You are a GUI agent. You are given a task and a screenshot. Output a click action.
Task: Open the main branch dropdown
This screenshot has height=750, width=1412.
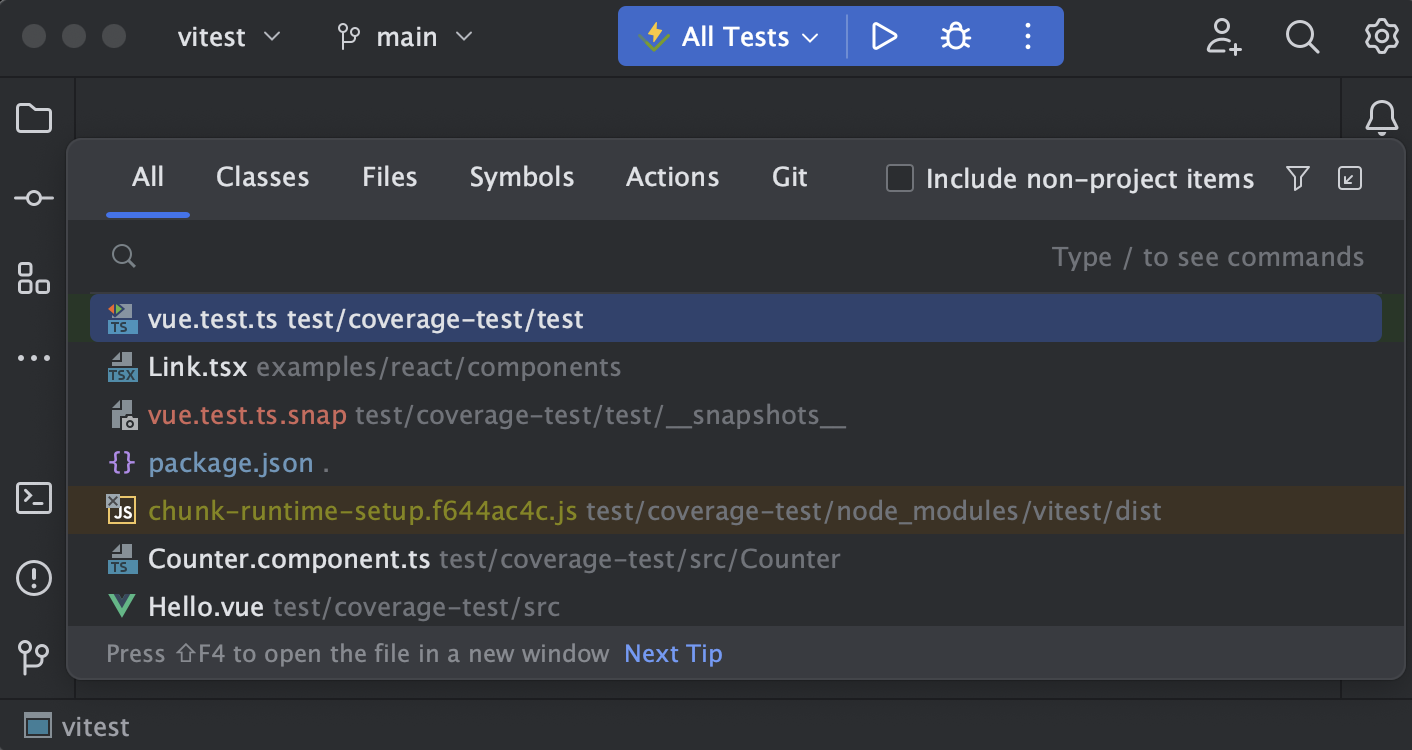(x=405, y=37)
